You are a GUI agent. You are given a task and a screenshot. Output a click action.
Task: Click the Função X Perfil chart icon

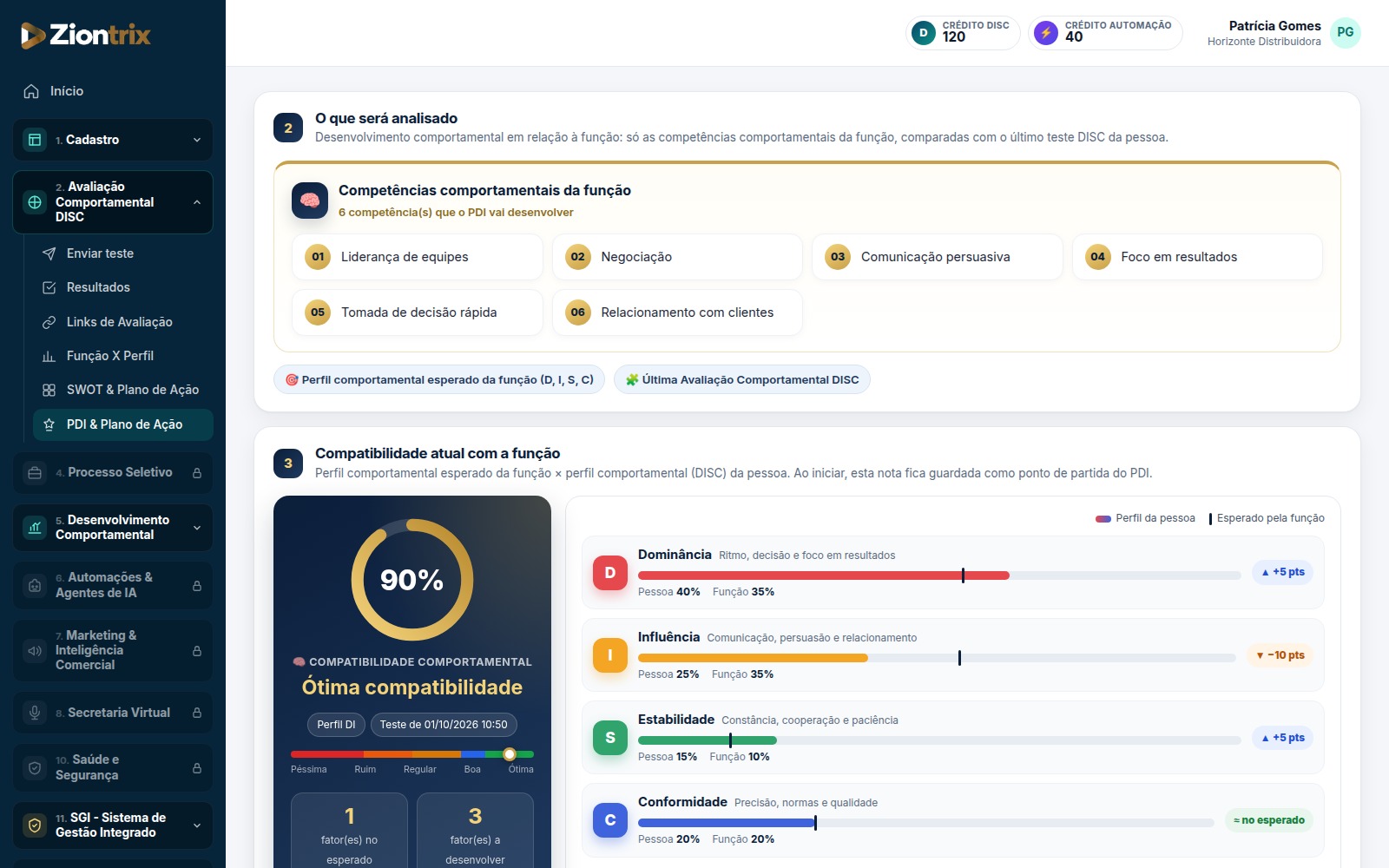pos(49,356)
